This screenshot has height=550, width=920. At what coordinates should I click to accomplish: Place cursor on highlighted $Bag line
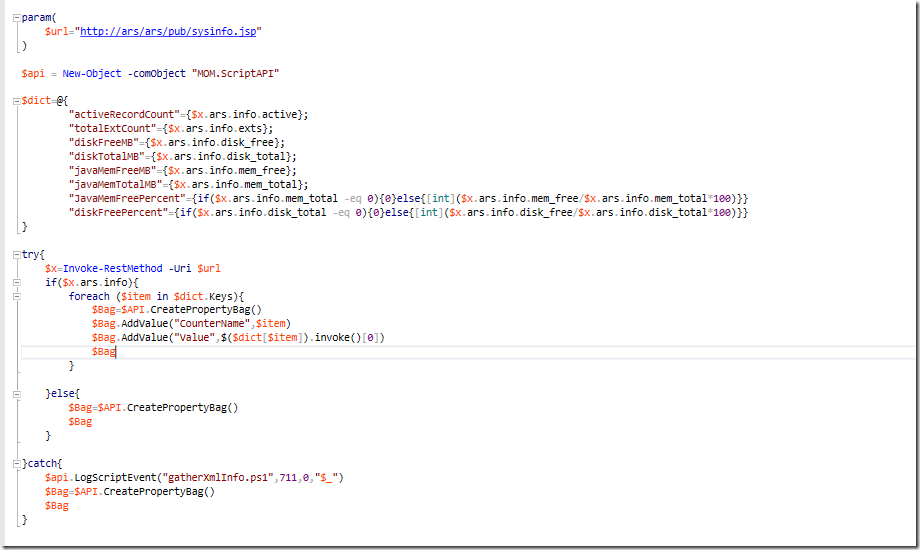pyautogui.click(x=468, y=352)
